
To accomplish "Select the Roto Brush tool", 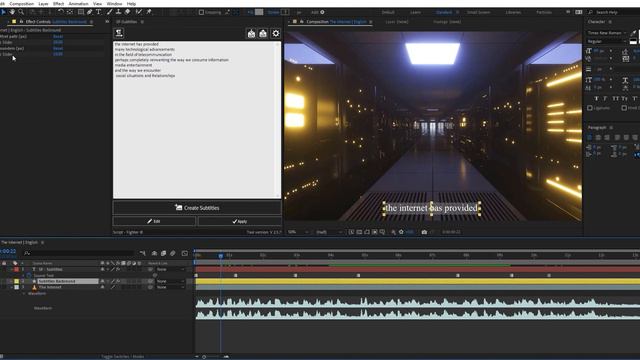I will coord(139,12).
